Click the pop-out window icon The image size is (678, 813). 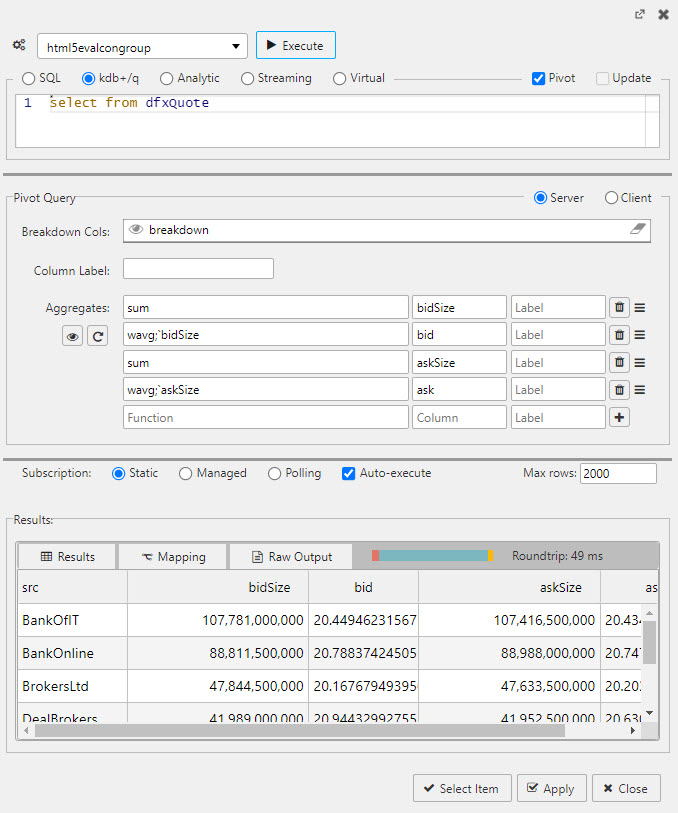click(640, 15)
